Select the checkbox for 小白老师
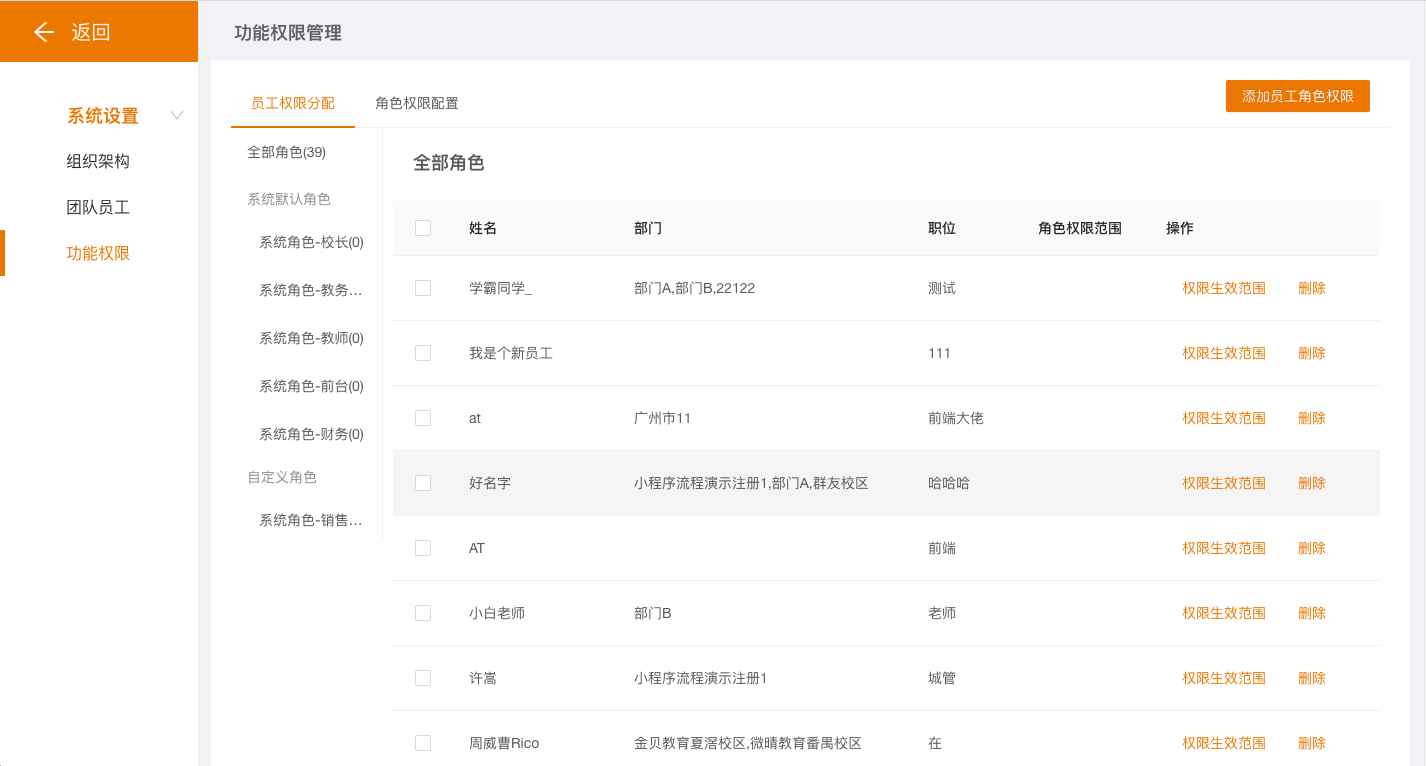Viewport: 1426px width, 766px height. pyautogui.click(x=423, y=613)
